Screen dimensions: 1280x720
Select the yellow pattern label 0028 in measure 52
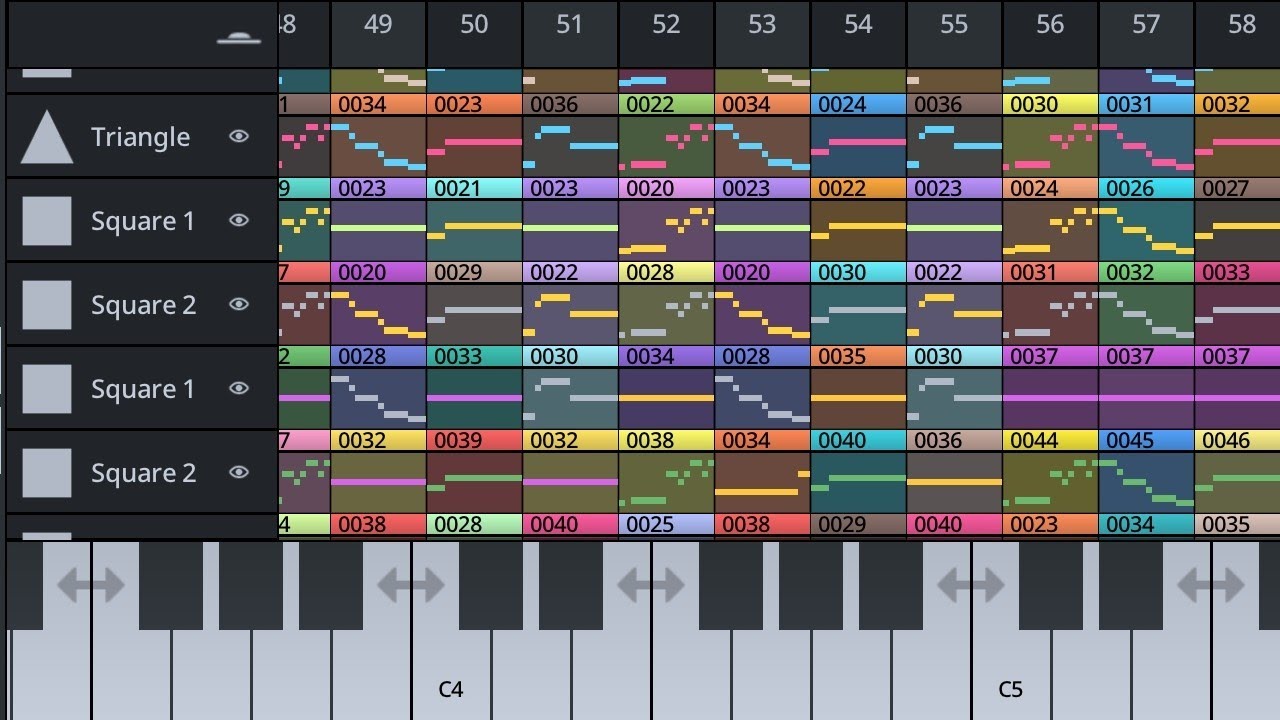pos(666,272)
